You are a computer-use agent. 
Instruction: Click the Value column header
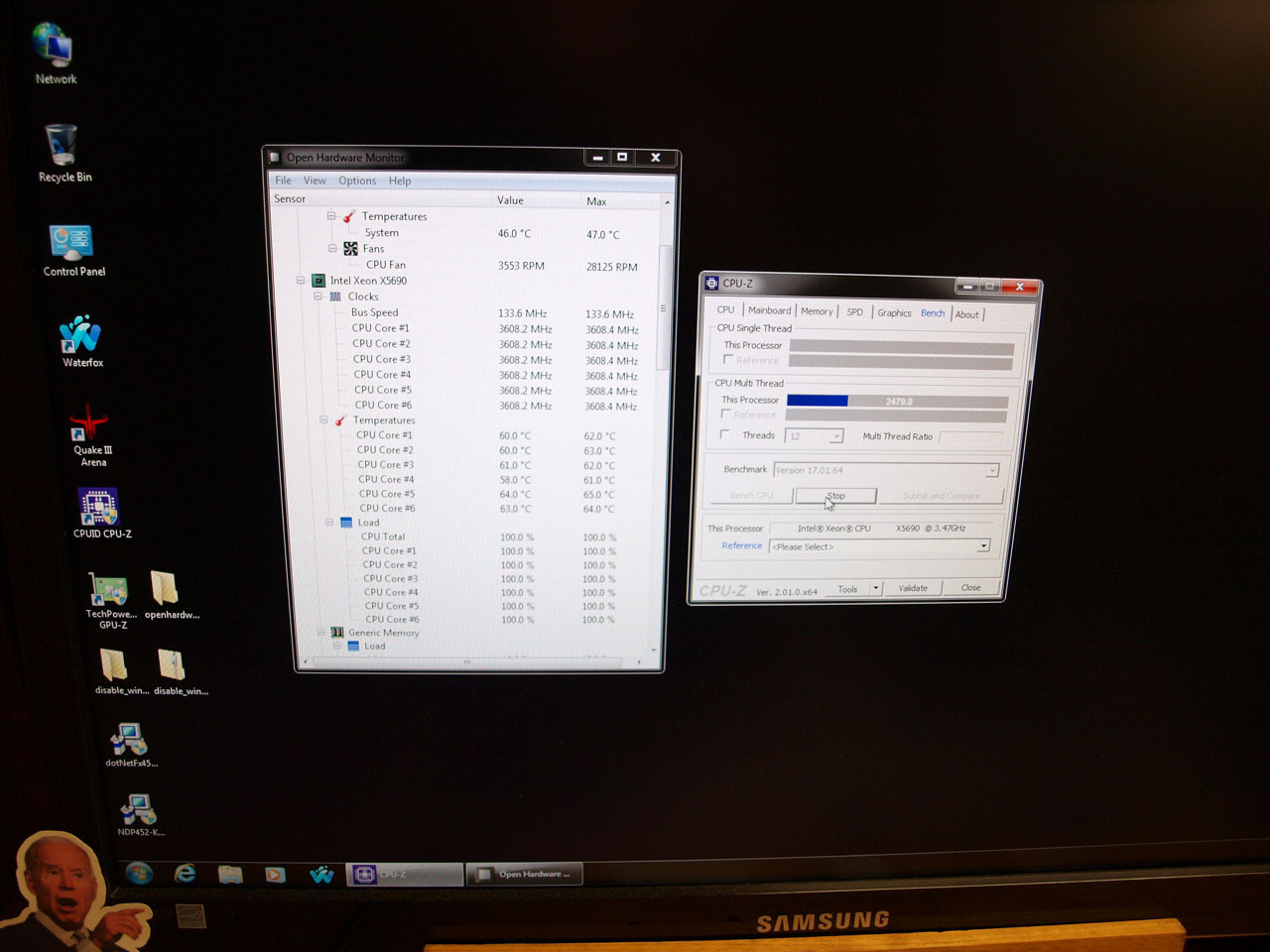click(510, 200)
